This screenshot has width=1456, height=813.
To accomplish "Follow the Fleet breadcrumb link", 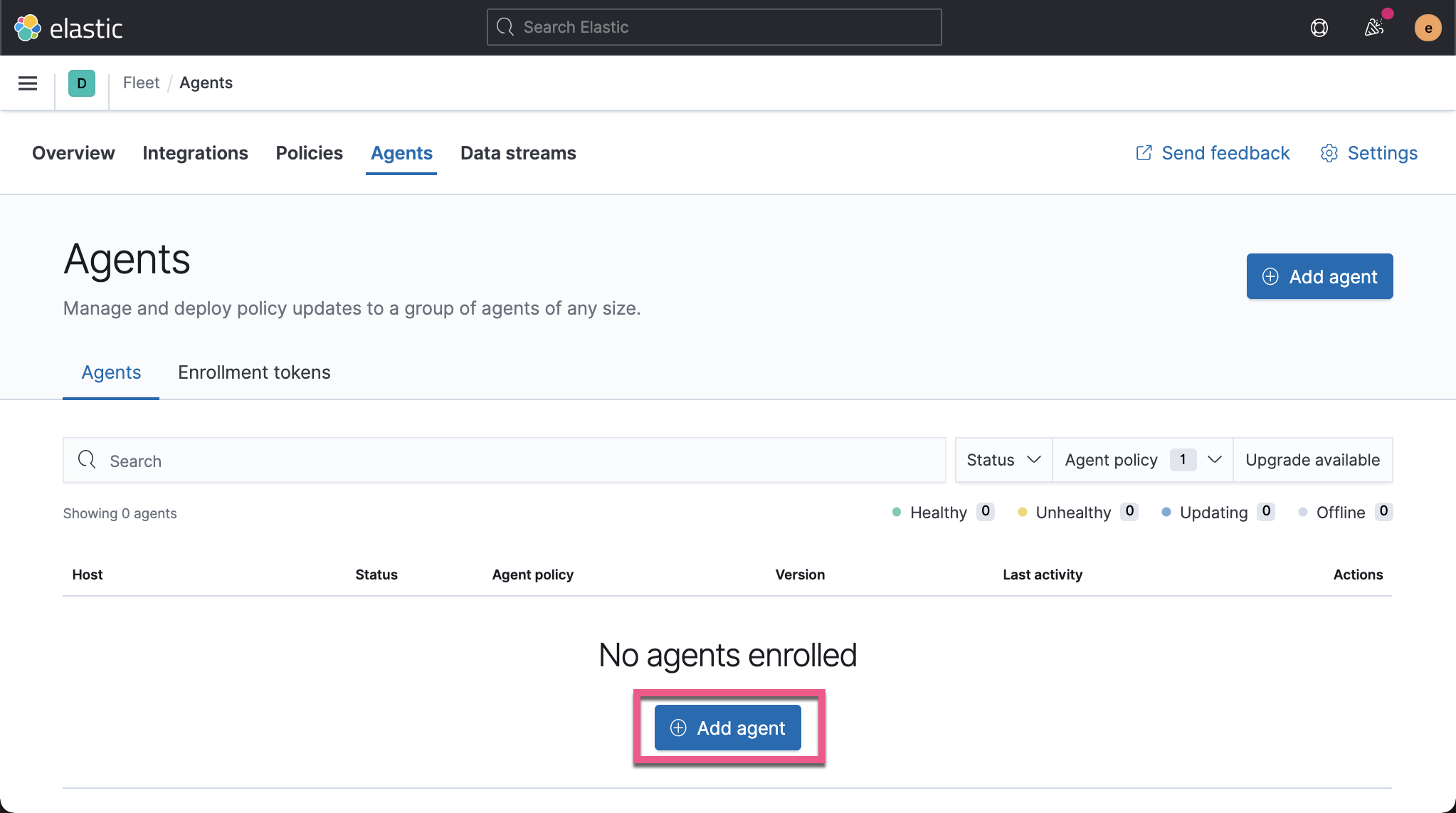I will click(141, 83).
